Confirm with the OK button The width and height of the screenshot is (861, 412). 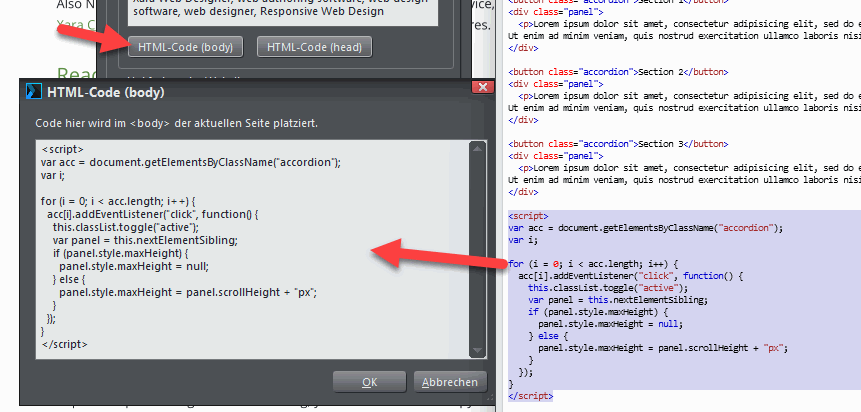(370, 382)
